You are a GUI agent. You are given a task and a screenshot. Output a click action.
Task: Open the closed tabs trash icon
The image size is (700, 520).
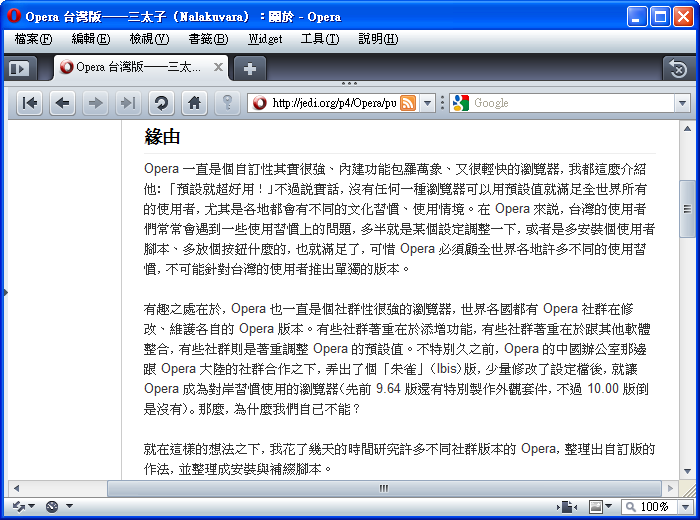(x=678, y=69)
